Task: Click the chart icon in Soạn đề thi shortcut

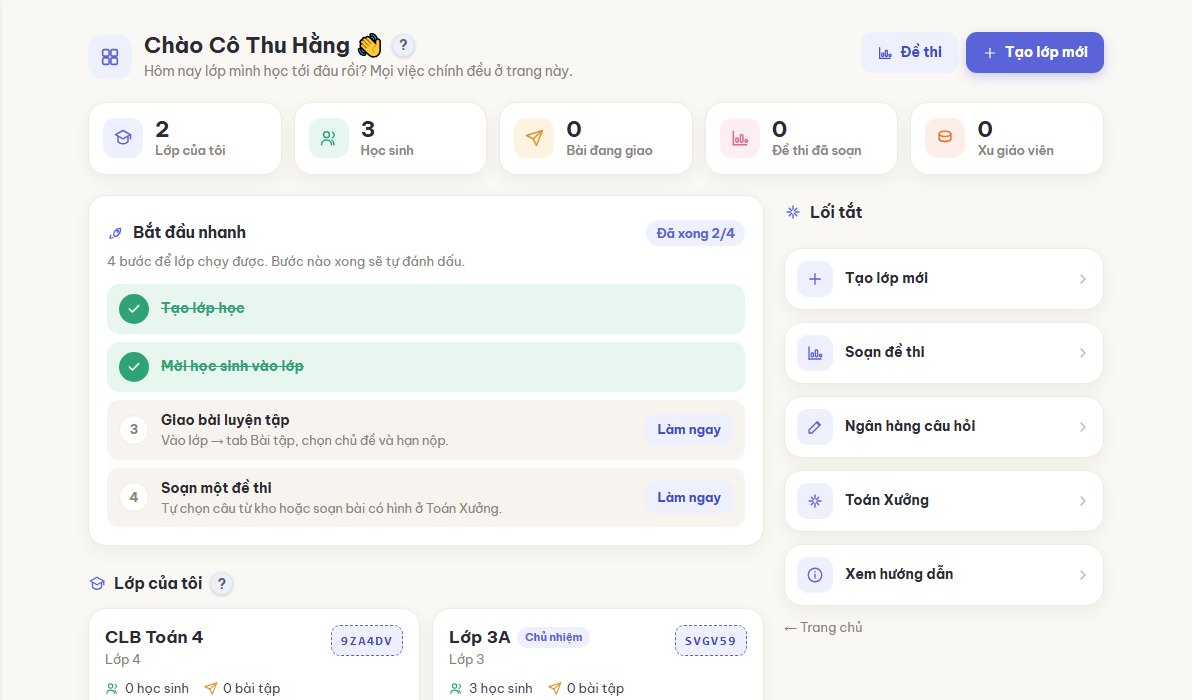Action: tap(815, 353)
